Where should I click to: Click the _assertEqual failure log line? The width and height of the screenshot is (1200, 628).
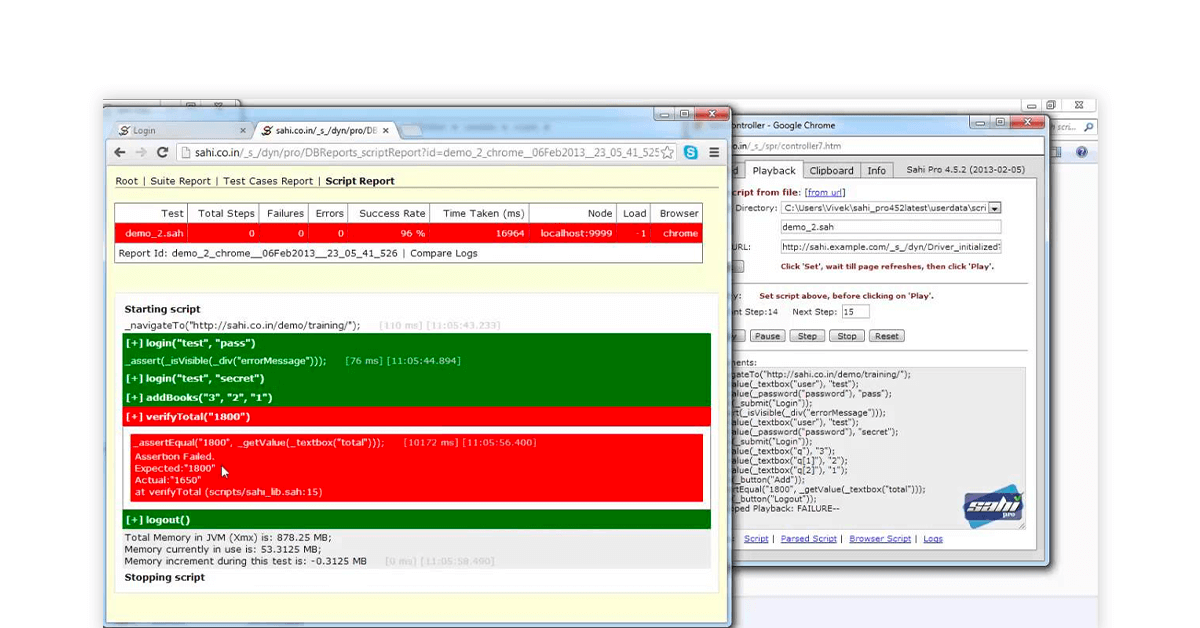[x=257, y=442]
